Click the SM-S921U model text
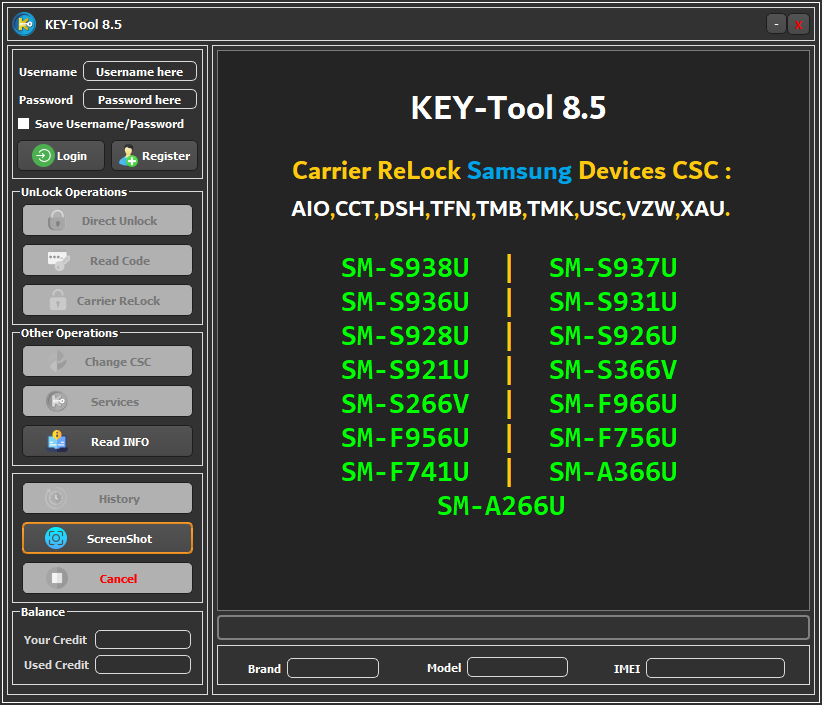This screenshot has width=822, height=705. point(405,370)
